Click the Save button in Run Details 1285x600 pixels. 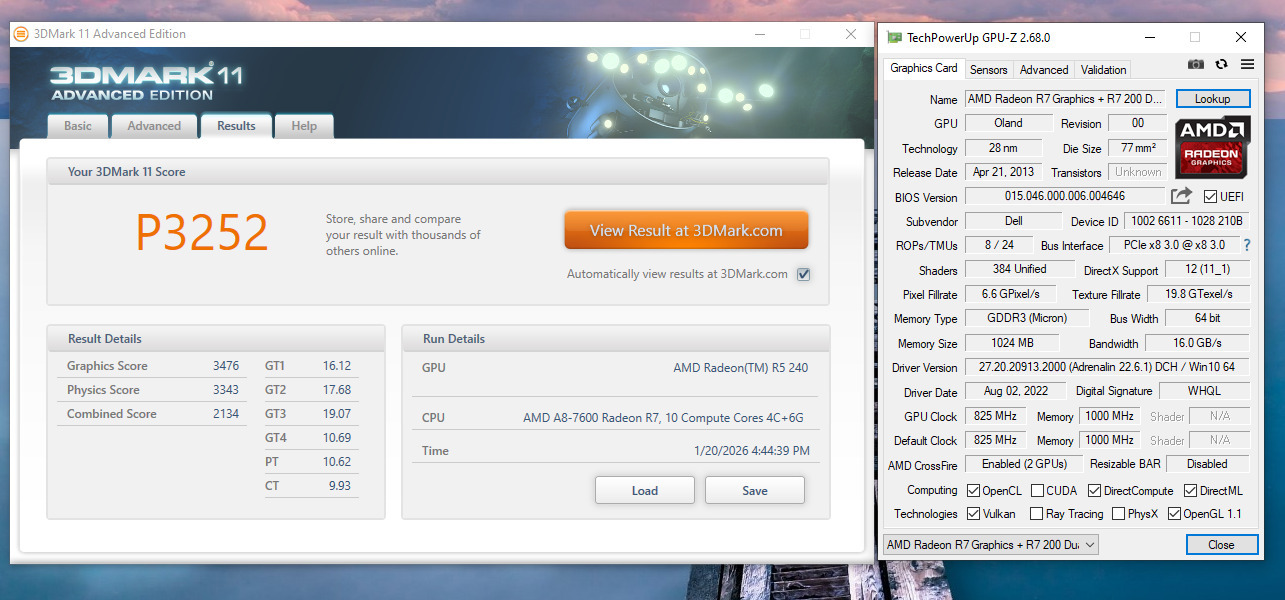(755, 490)
